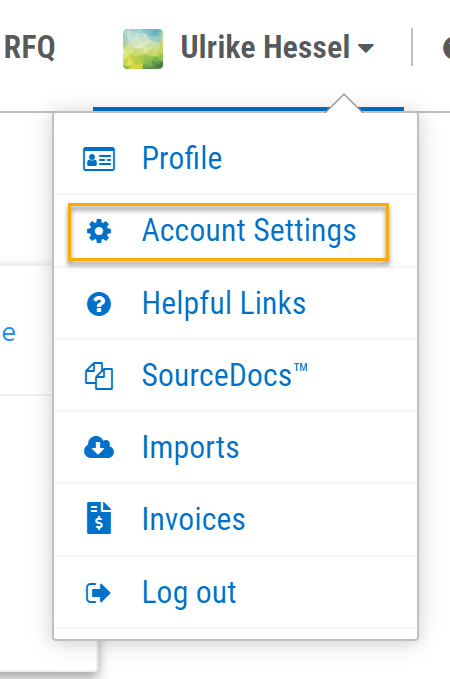Click the RFQ navigation item

[29, 48]
